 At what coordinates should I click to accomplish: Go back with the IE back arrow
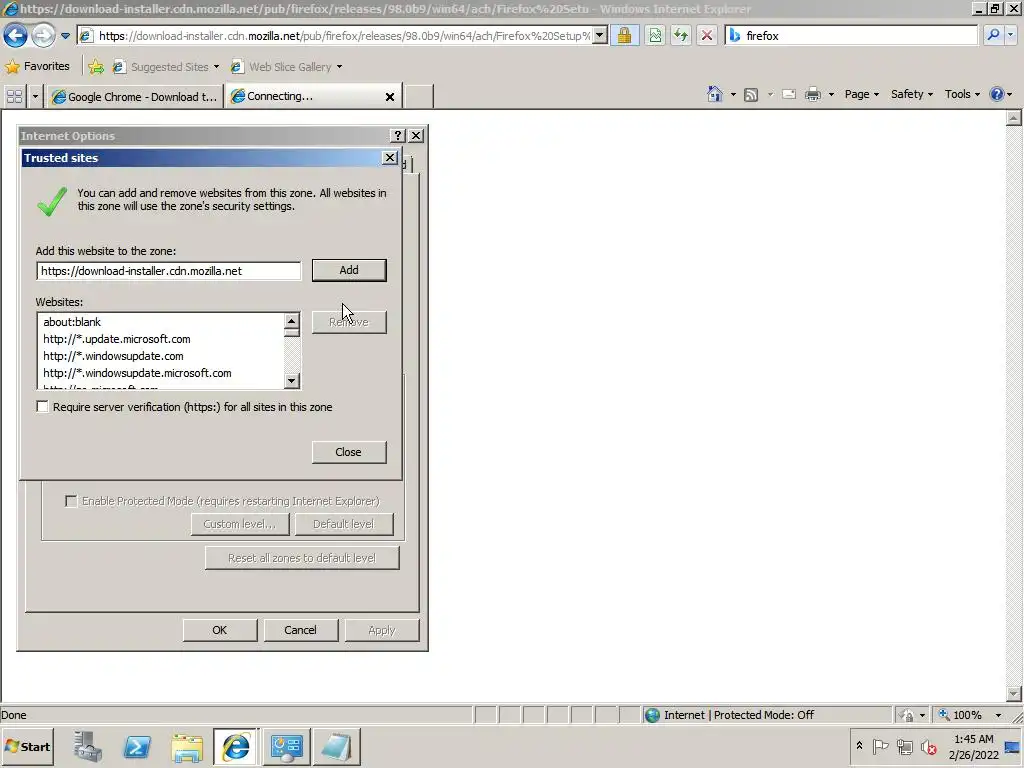coord(15,35)
